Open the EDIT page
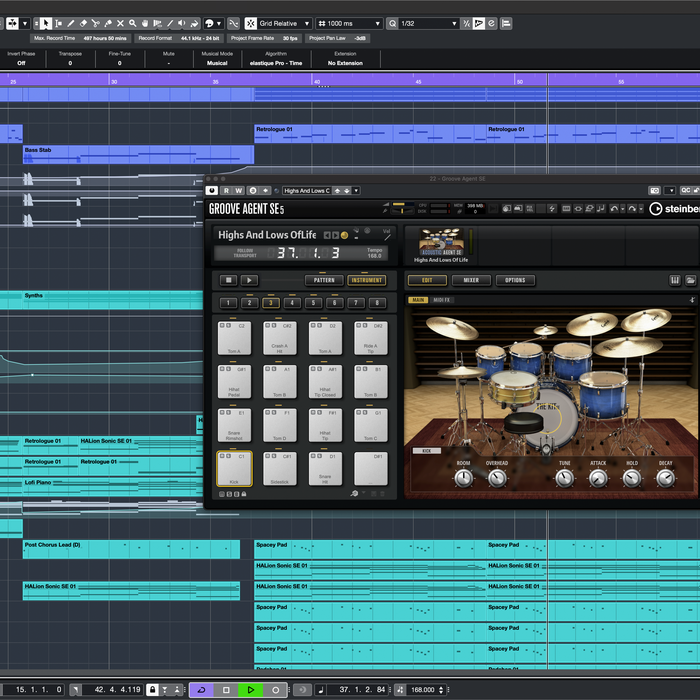The image size is (700, 700). pos(427,280)
